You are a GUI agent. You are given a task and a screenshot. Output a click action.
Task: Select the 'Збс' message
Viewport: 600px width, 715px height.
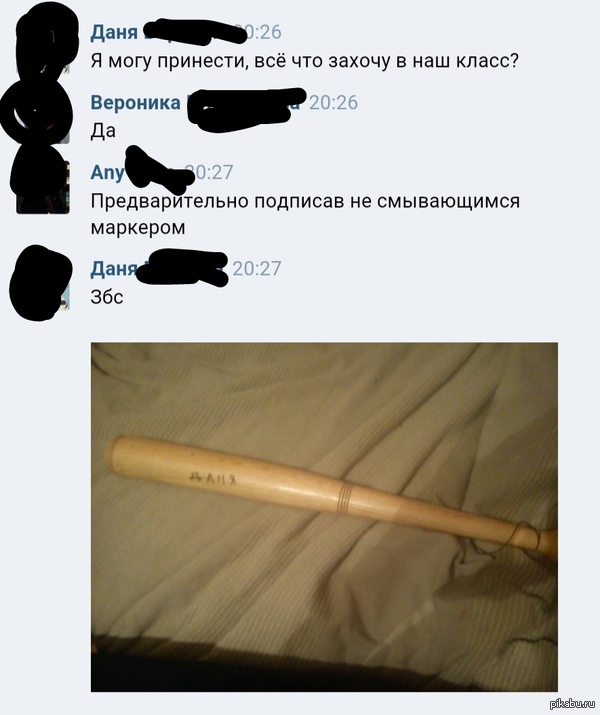(x=107, y=297)
